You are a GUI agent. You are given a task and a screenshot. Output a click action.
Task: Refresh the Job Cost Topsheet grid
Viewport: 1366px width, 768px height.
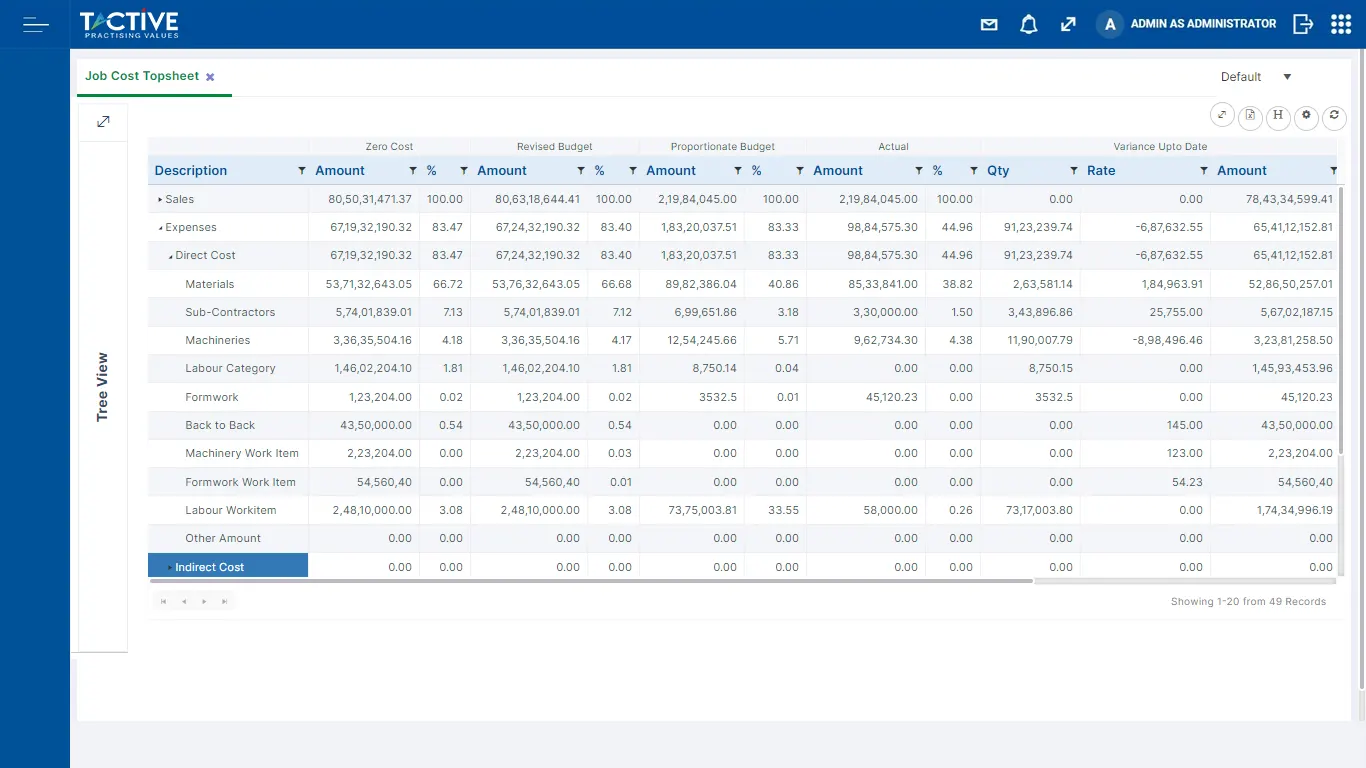click(x=1334, y=116)
